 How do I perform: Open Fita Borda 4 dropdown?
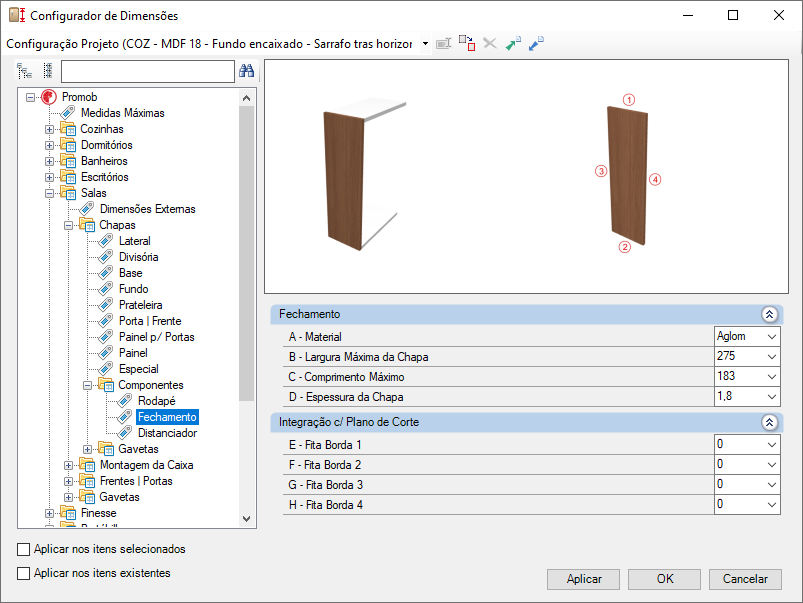pos(772,505)
